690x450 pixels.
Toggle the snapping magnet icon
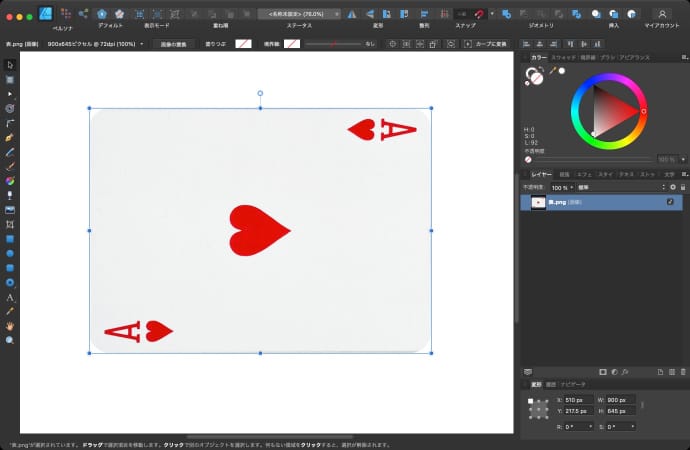pos(481,14)
